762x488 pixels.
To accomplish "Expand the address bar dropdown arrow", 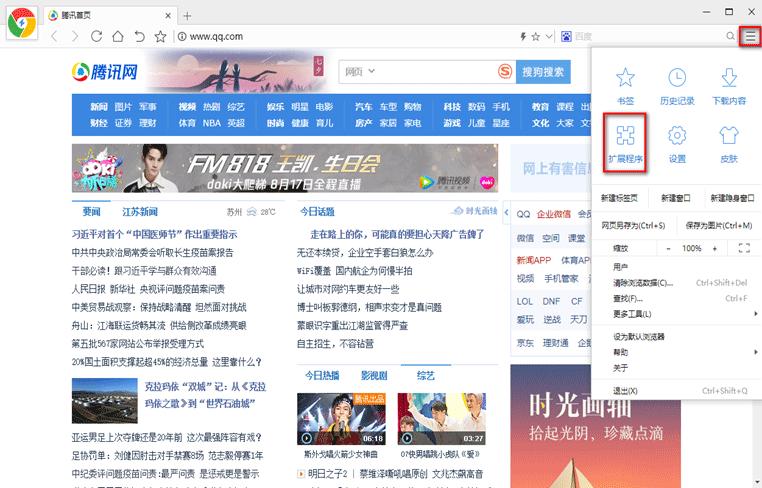I will click(548, 36).
